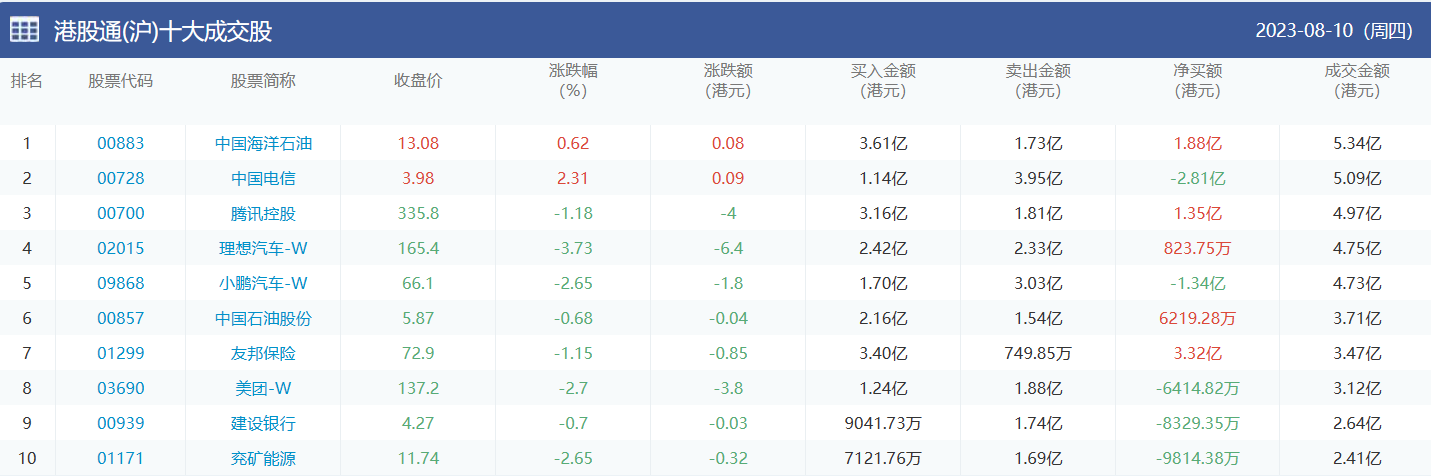Click the 成交金额 column header
This screenshot has width=1431, height=476.
pos(1357,81)
